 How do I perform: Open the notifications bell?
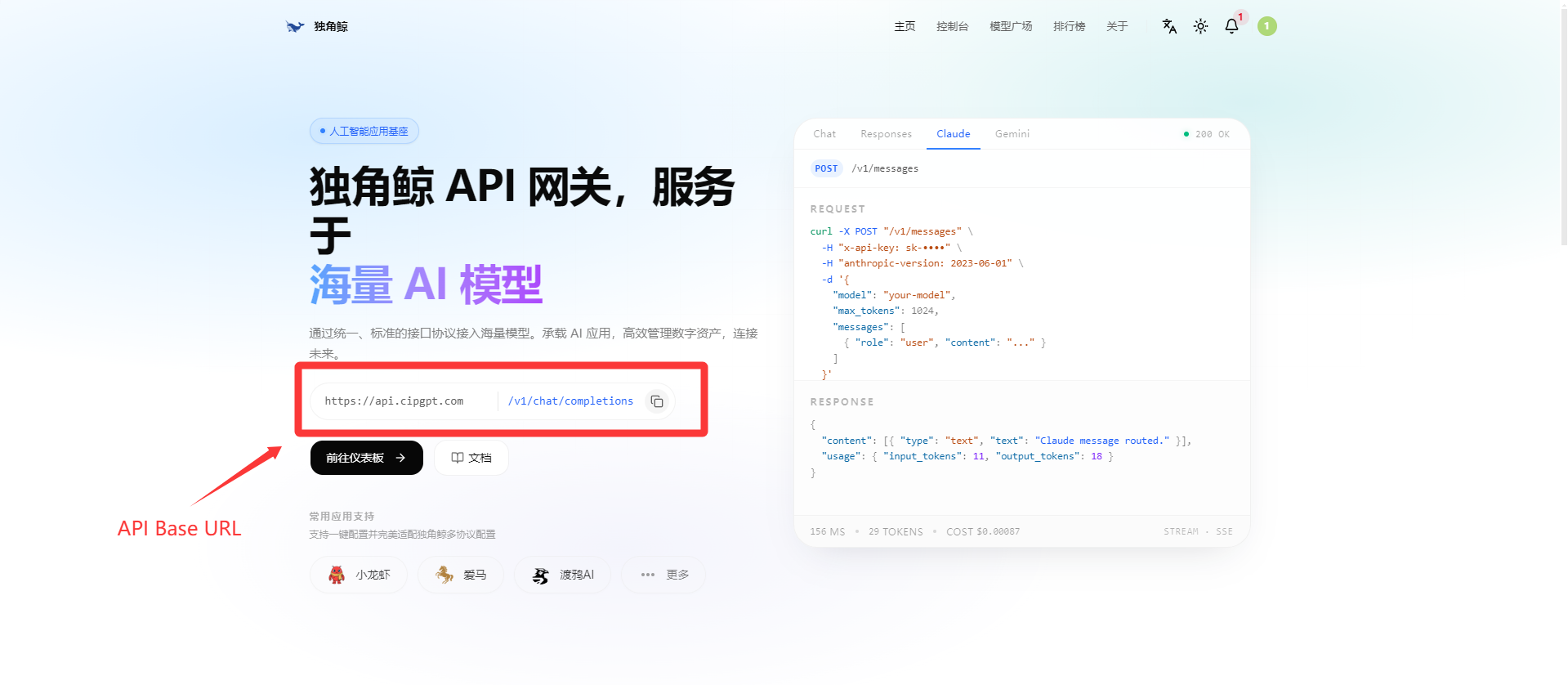tap(1231, 26)
